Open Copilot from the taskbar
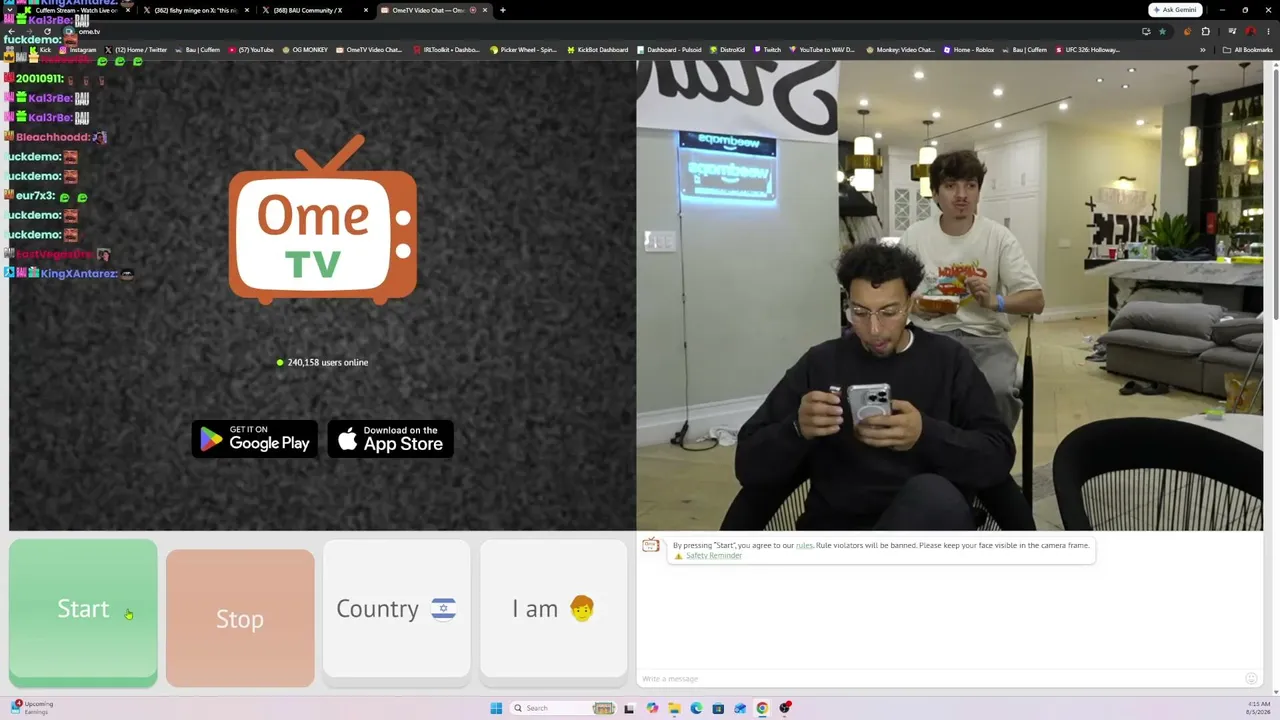1280x720 pixels. coord(653,708)
